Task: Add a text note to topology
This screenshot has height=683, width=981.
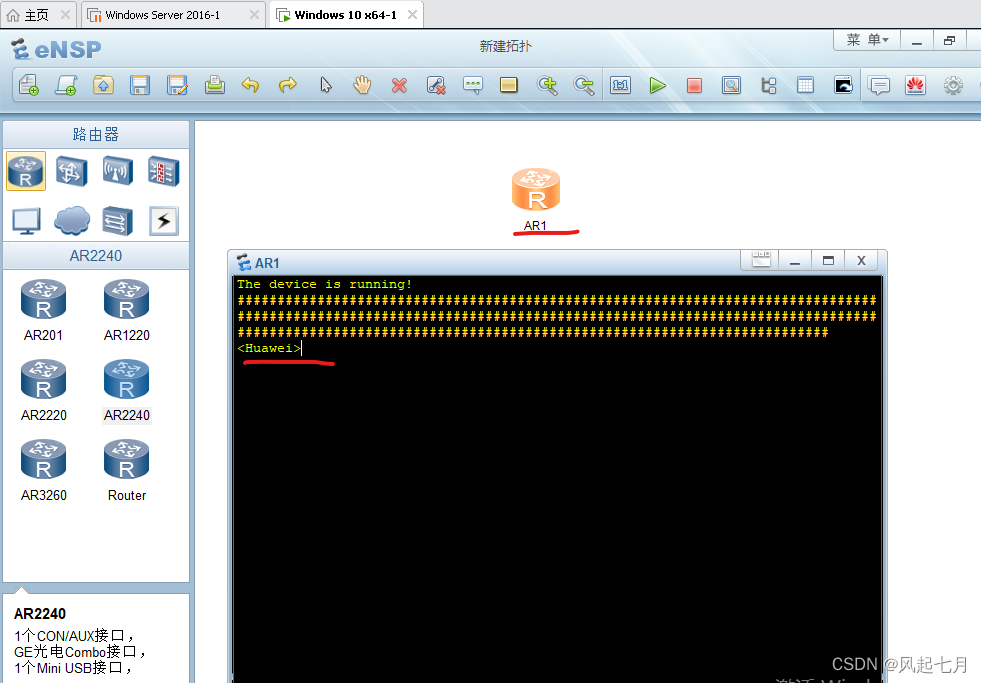Action: 473,85
